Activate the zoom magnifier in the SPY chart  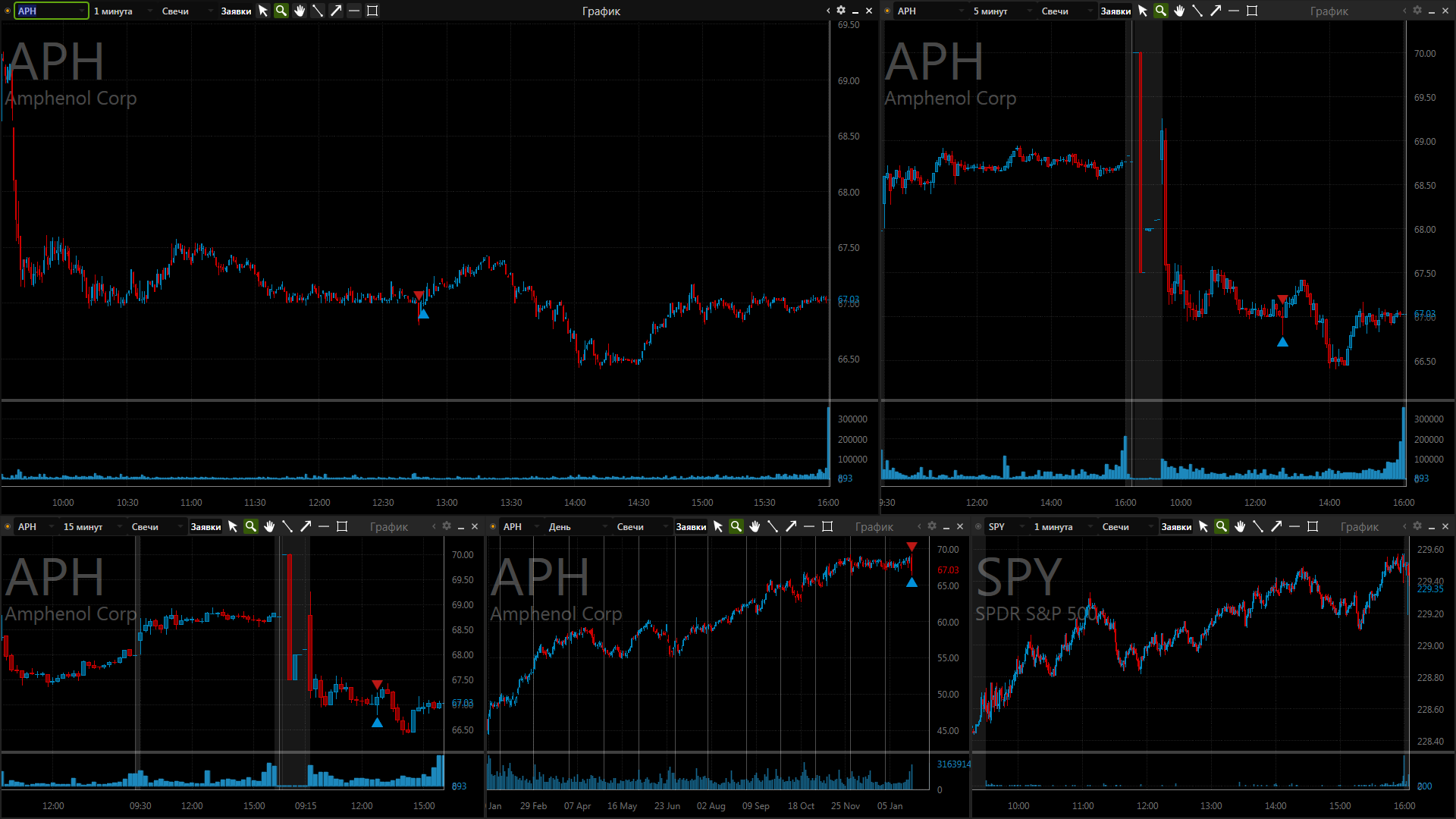(x=1222, y=526)
